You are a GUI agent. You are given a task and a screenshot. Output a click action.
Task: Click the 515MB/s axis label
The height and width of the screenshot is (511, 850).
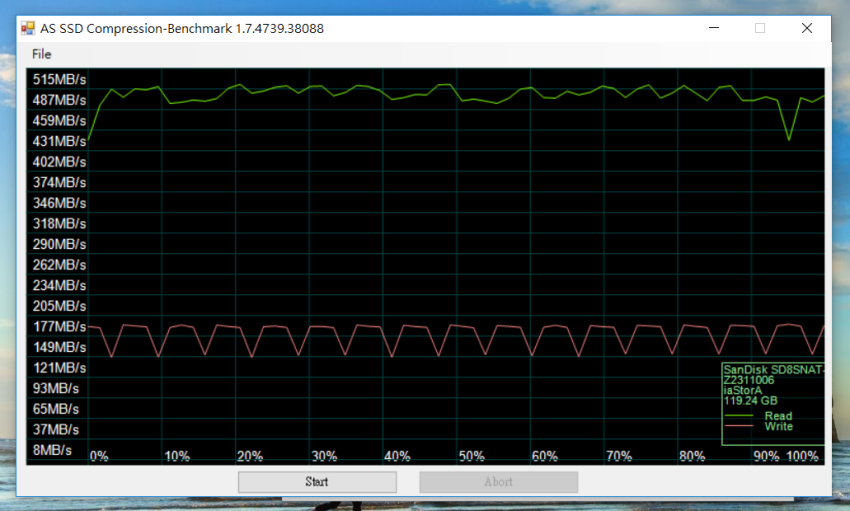59,80
